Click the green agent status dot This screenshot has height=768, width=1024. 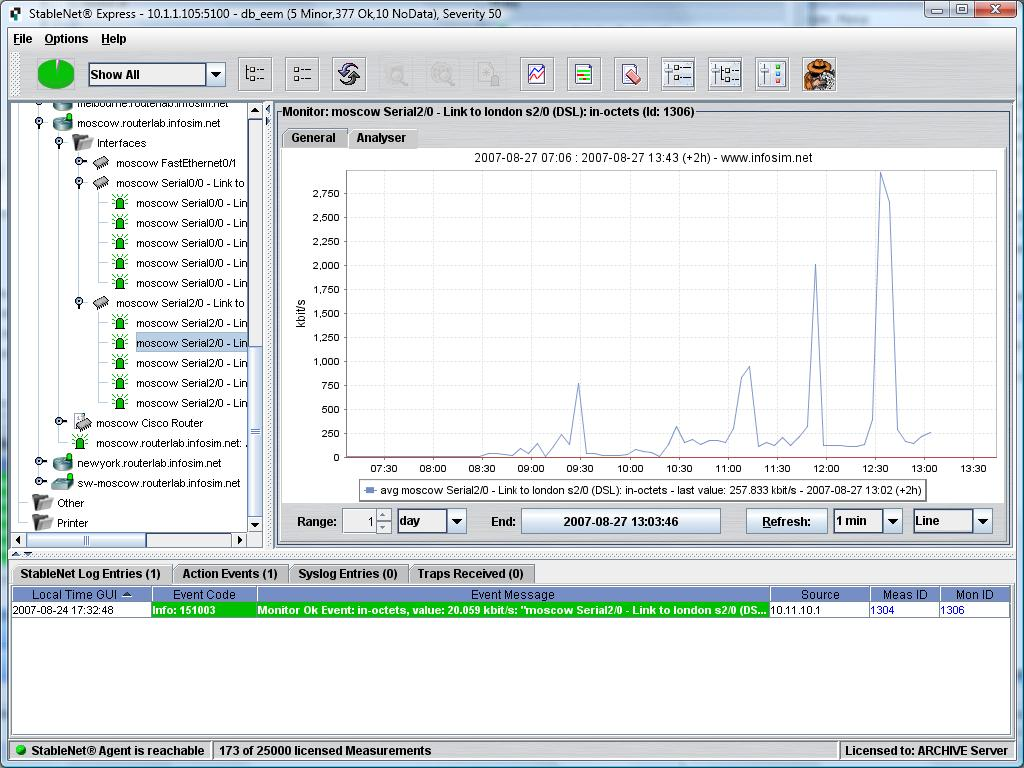(x=20, y=750)
